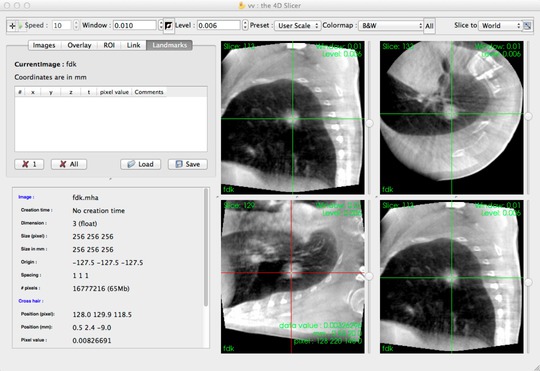Viewport: 540px width, 371px height.
Task: Click the top-right axial slice view
Action: (451, 117)
